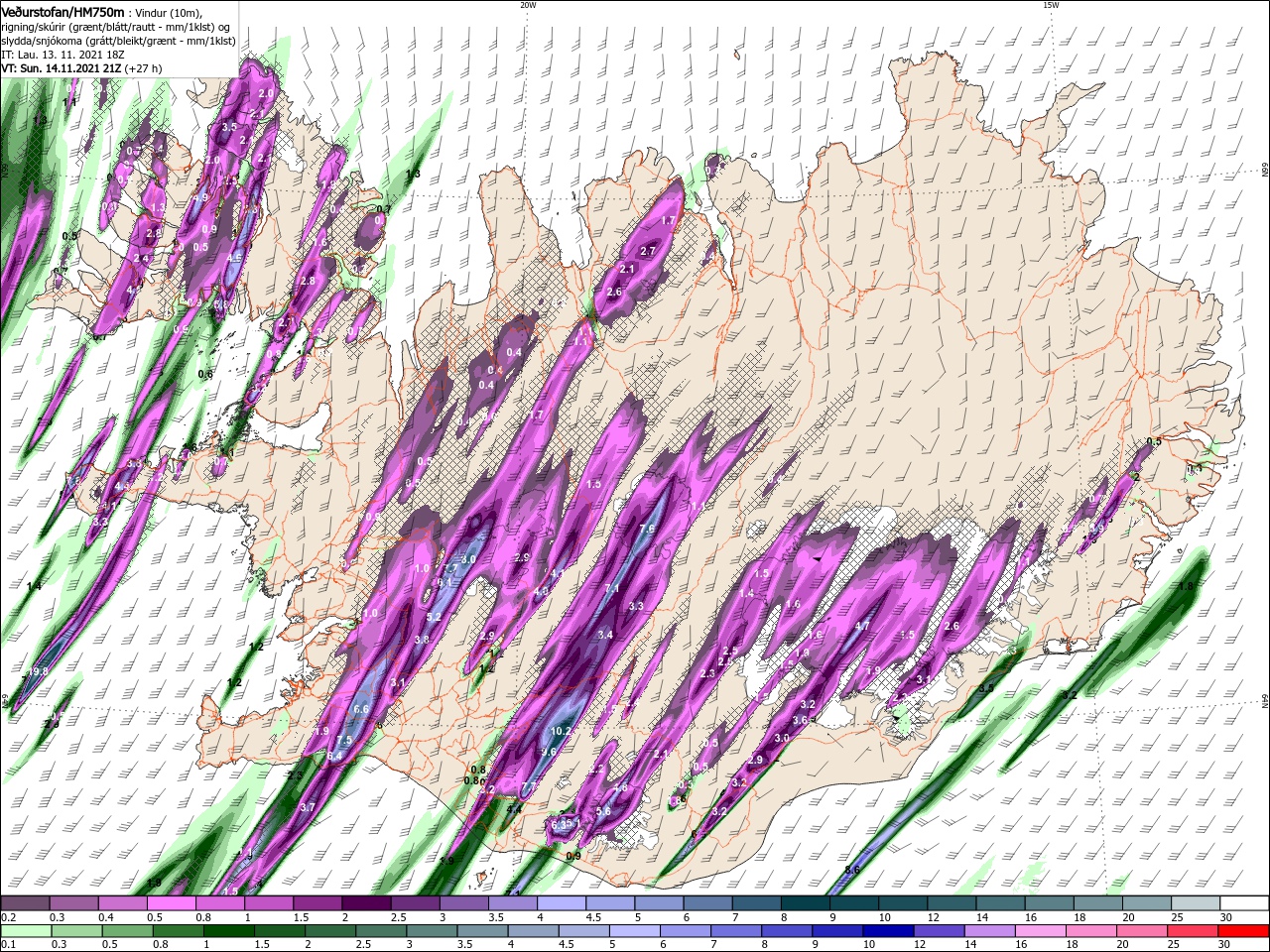Click the '0.1' label starting the rain scale
The image size is (1270, 952).
click(8, 945)
